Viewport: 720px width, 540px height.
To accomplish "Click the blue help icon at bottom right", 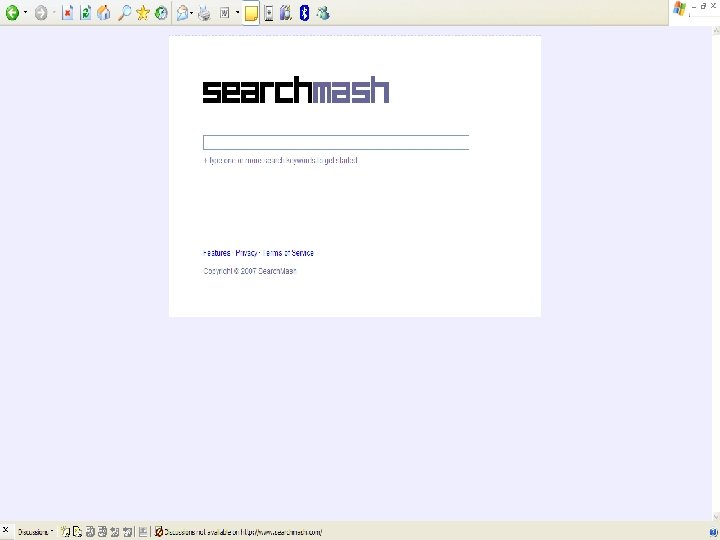I will [x=714, y=532].
